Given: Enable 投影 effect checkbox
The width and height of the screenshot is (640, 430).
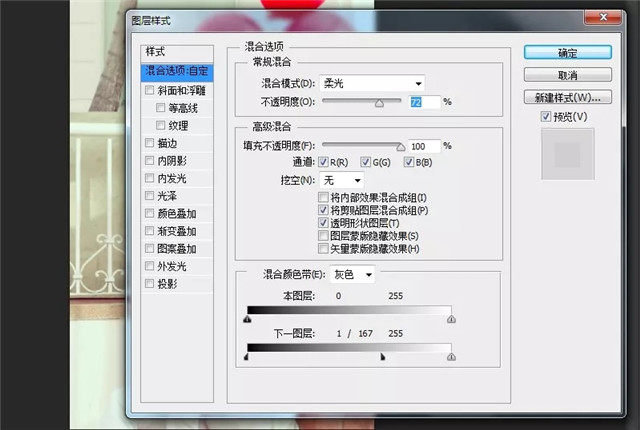Looking at the screenshot, I should tap(149, 284).
